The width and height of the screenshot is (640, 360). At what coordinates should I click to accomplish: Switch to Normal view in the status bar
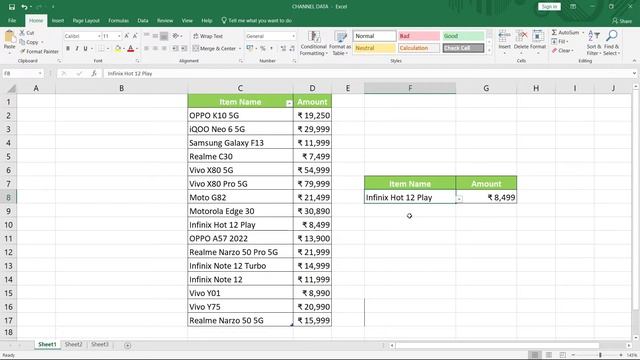[534, 355]
